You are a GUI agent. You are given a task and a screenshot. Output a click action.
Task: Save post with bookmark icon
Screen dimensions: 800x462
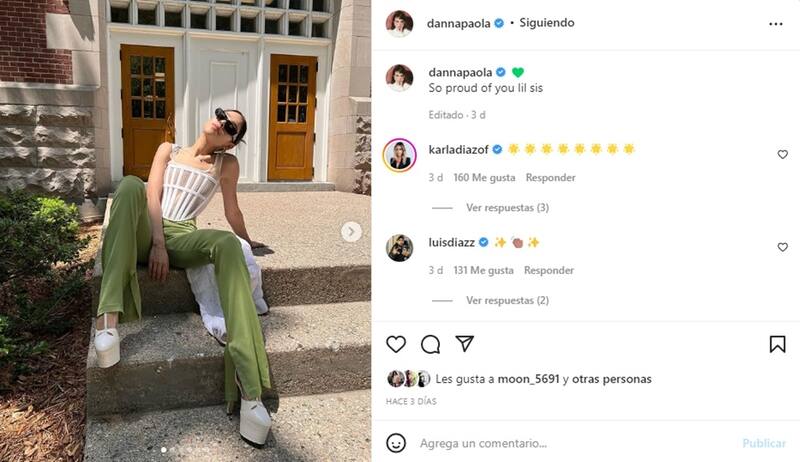point(778,344)
